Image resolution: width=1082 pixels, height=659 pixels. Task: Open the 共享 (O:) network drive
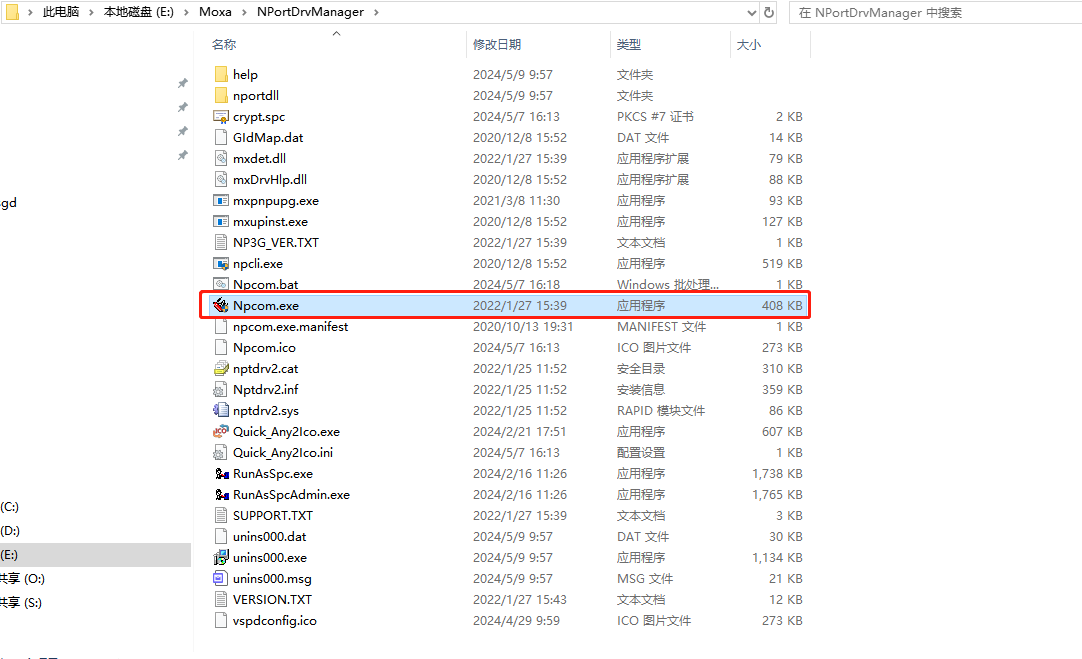point(22,579)
